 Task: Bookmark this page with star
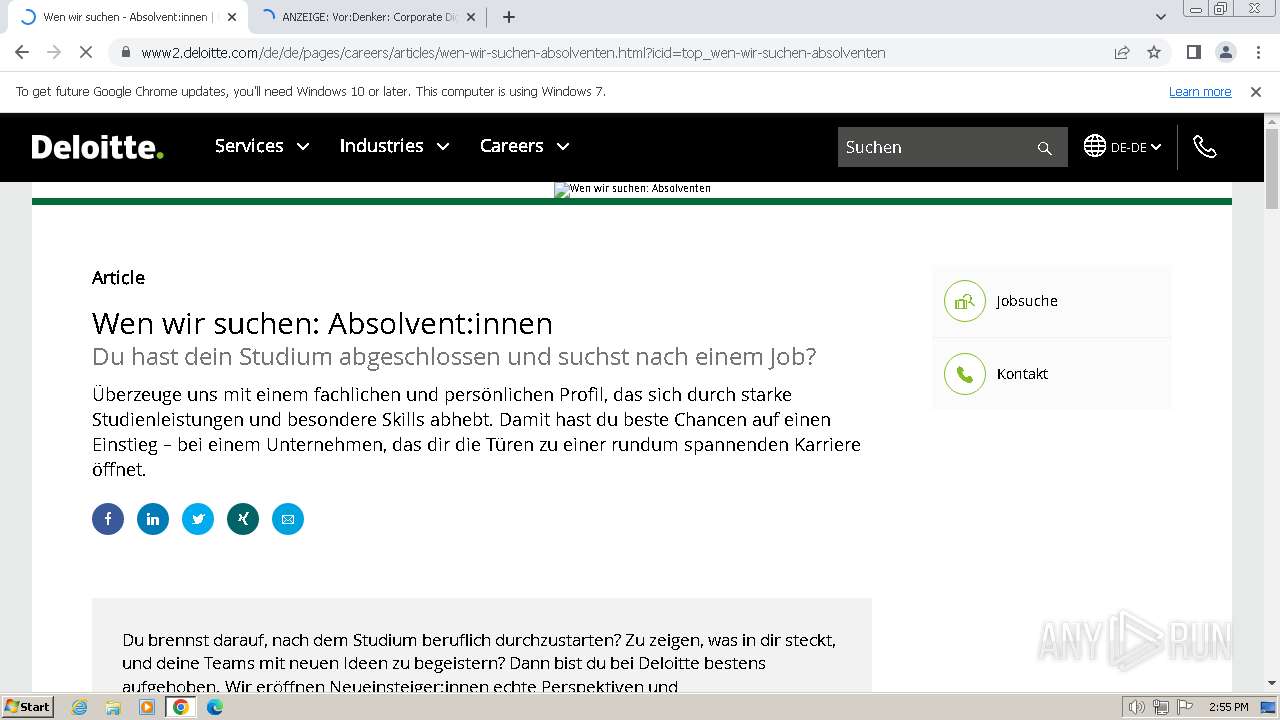click(x=1154, y=52)
